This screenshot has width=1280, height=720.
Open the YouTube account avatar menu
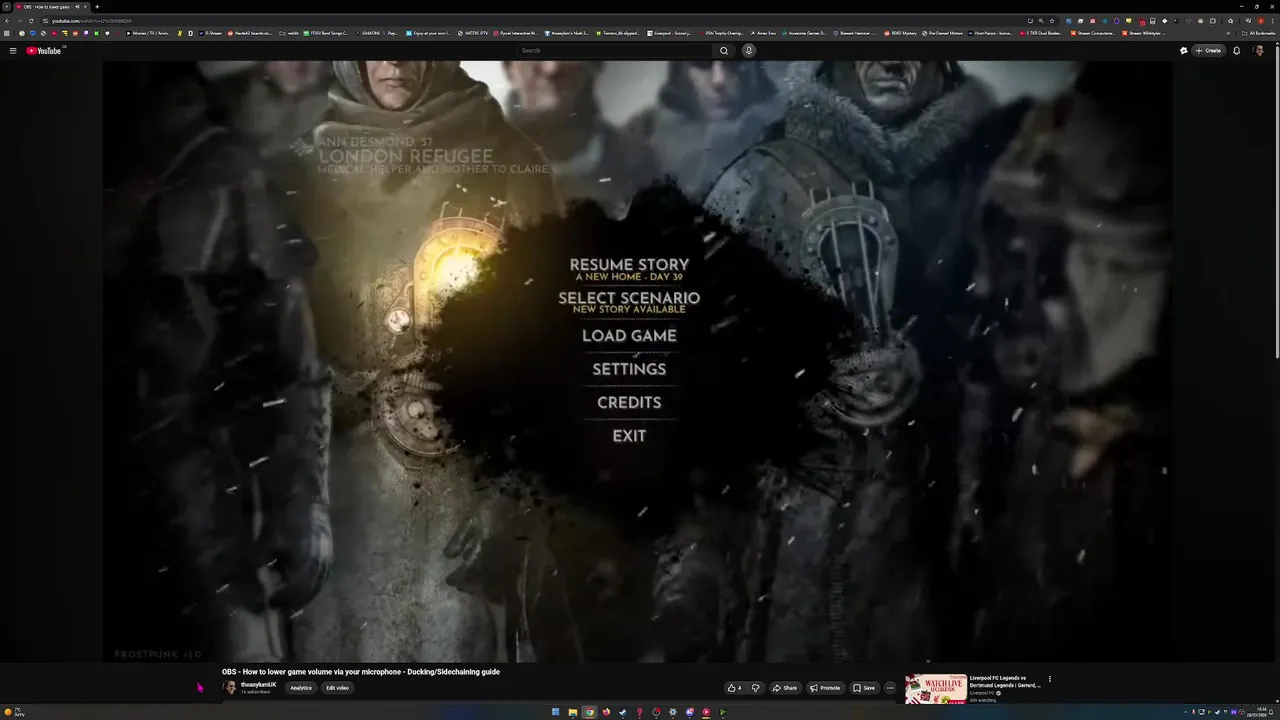[1259, 51]
